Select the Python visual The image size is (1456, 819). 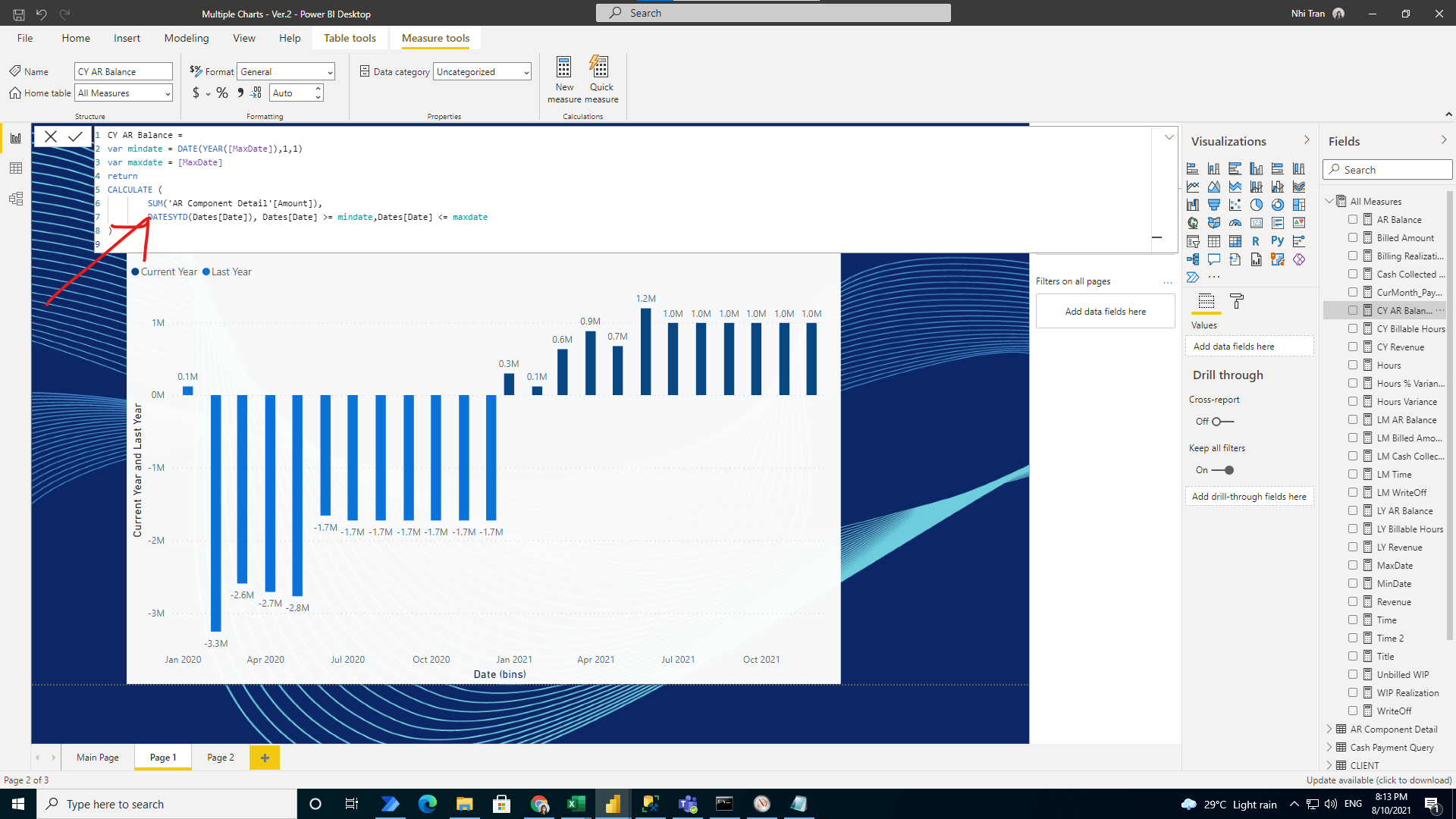pos(1278,241)
